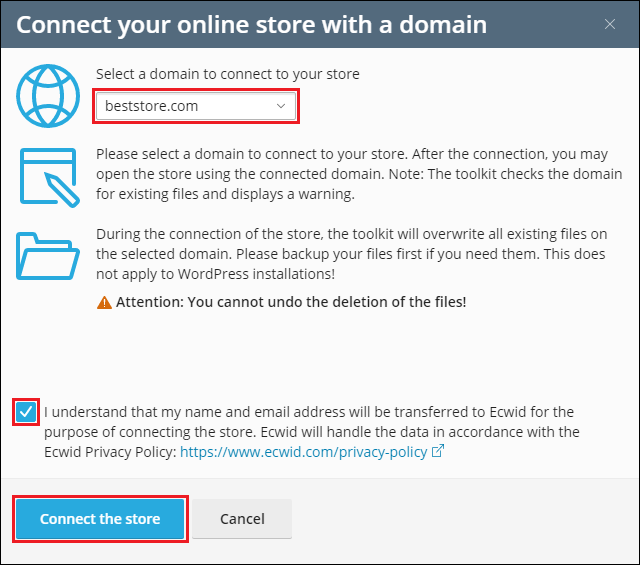Click the browser window with pencil icon
This screenshot has height=565, width=640.
[x=47, y=176]
